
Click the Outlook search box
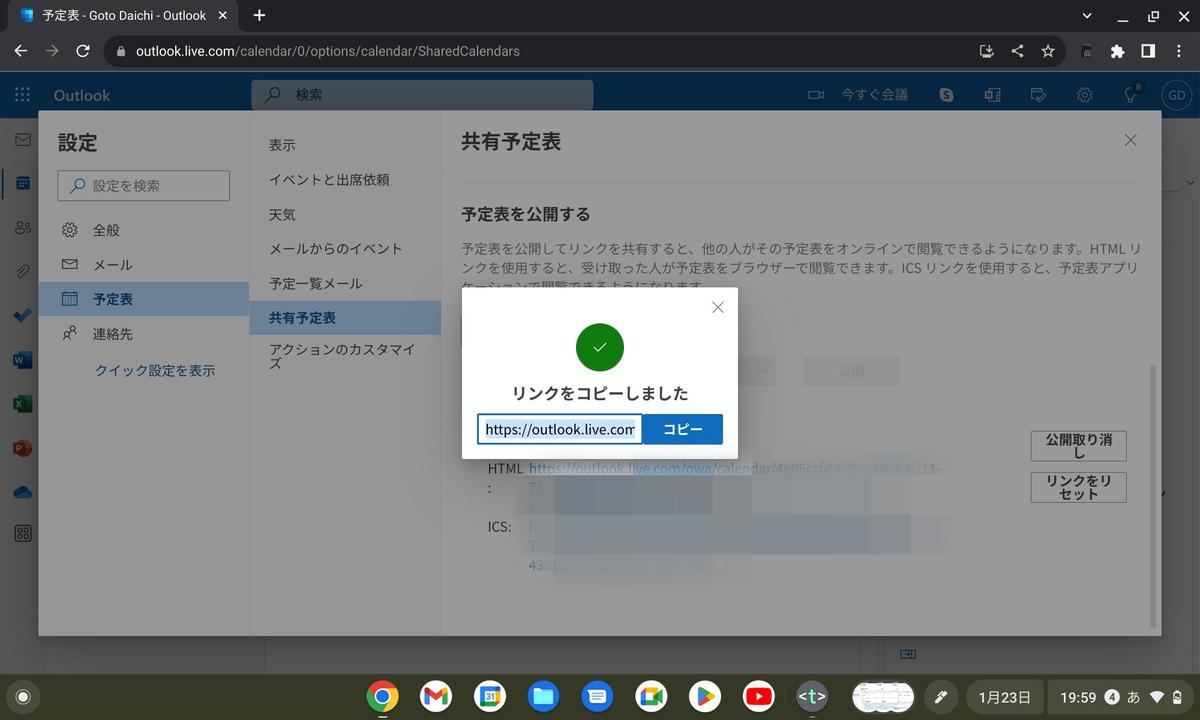tap(422, 95)
